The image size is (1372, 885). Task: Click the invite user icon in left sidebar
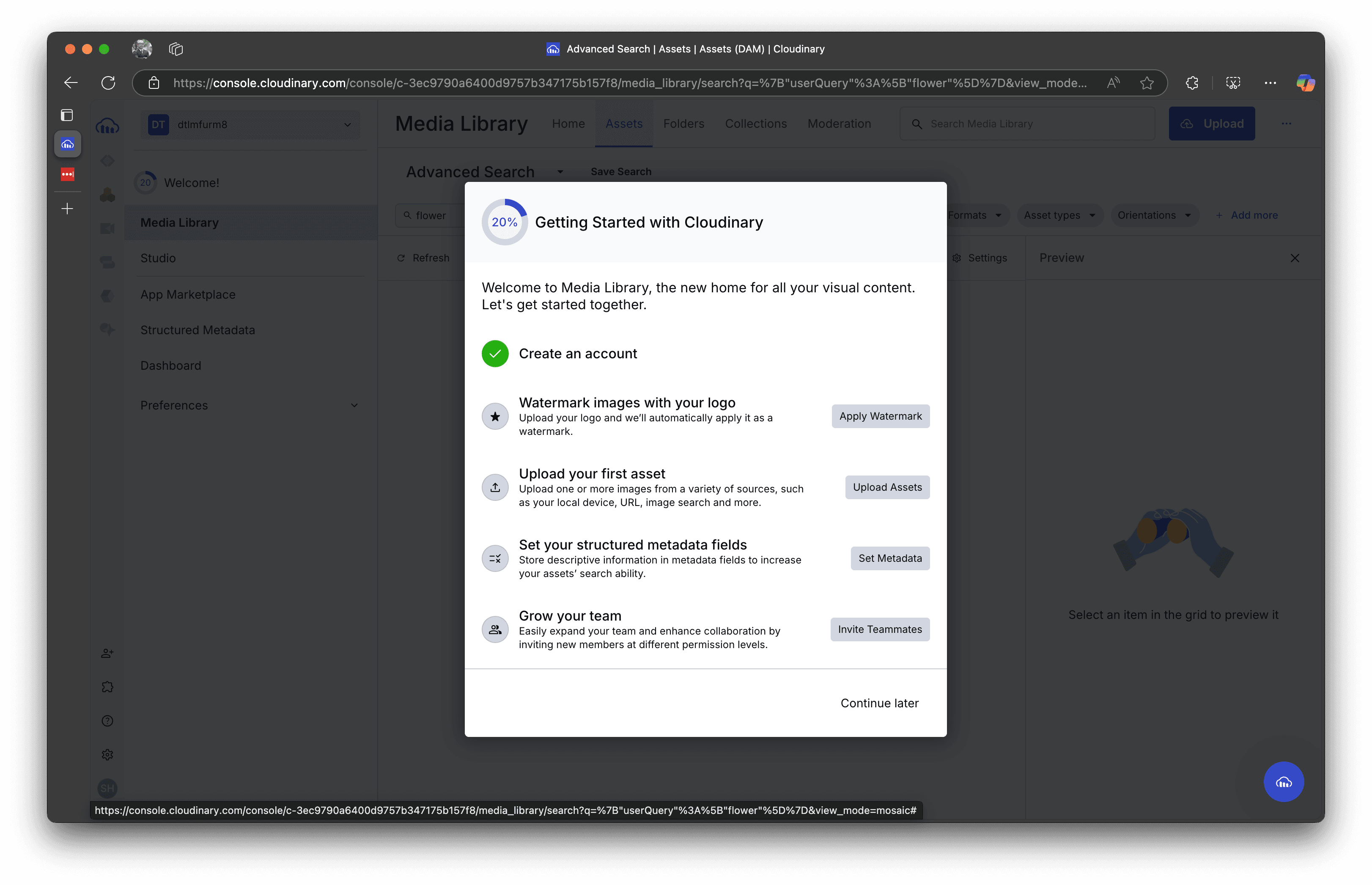107,653
